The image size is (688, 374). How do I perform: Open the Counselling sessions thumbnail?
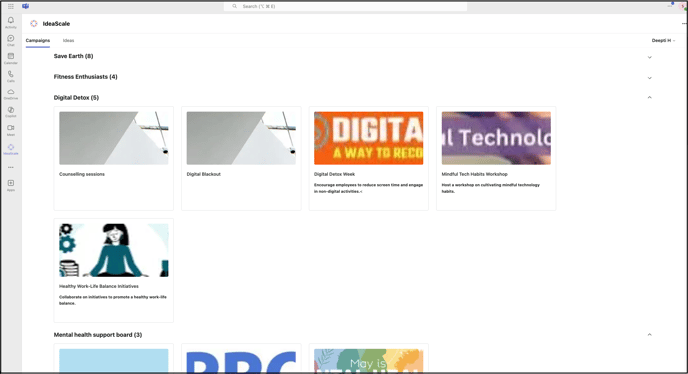pos(114,138)
